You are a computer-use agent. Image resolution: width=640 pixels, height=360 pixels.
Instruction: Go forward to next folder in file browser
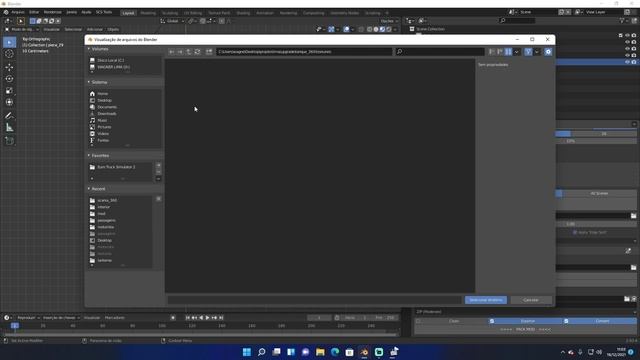pyautogui.click(x=180, y=52)
